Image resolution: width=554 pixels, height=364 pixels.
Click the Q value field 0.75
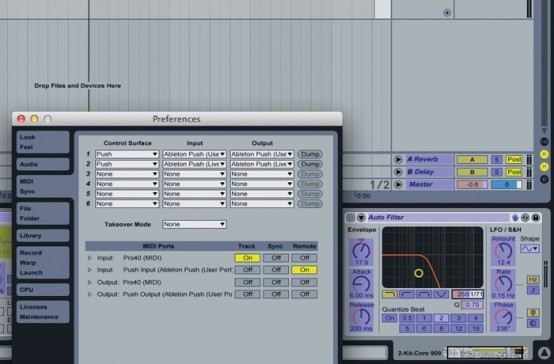tap(472, 305)
